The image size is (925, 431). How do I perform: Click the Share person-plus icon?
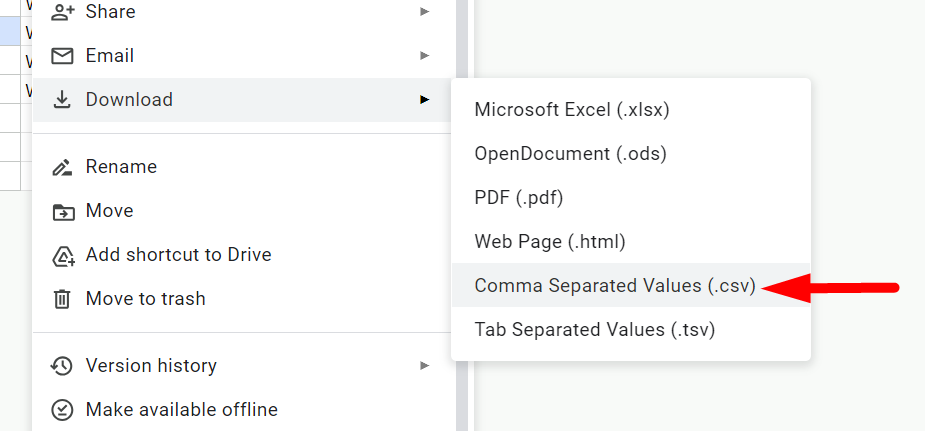(x=62, y=12)
